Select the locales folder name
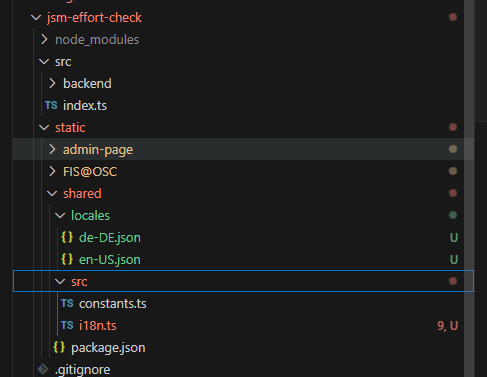This screenshot has height=377, width=487. point(90,216)
